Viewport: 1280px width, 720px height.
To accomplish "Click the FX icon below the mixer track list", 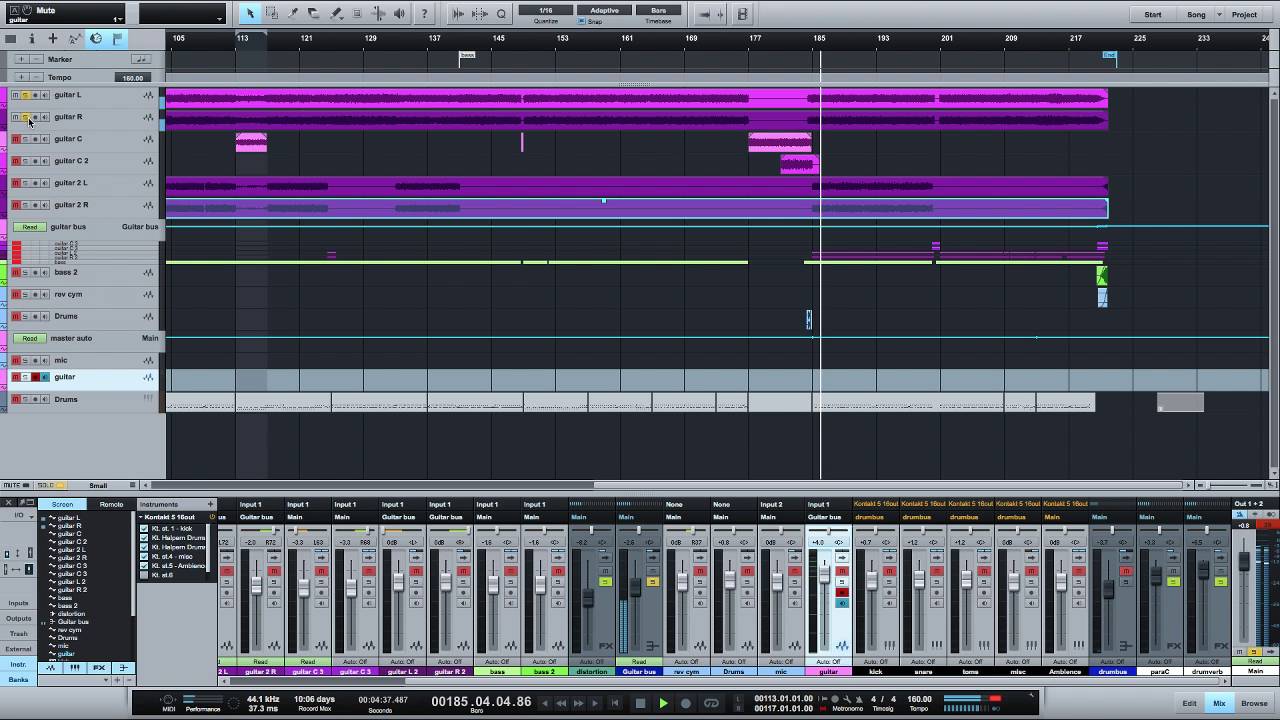I will [x=99, y=667].
